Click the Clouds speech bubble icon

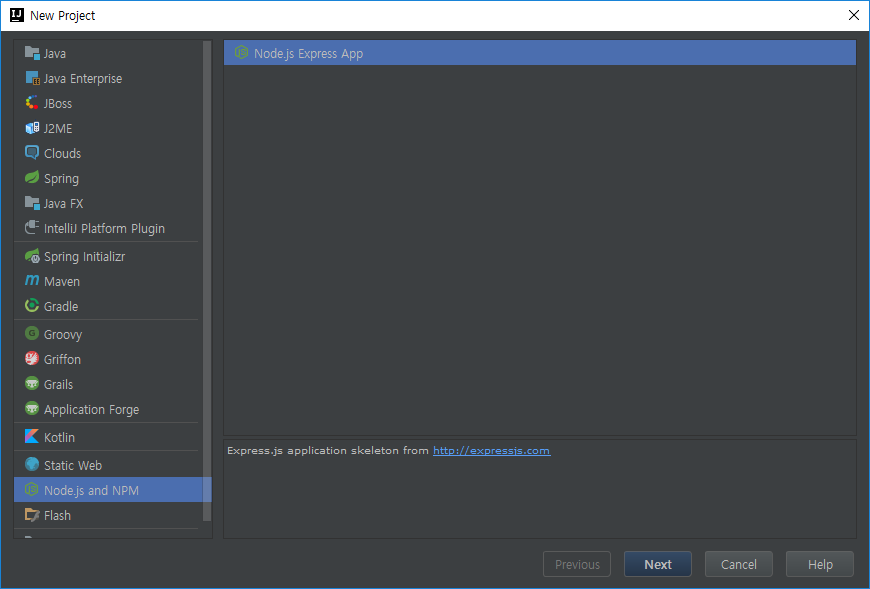[32, 153]
